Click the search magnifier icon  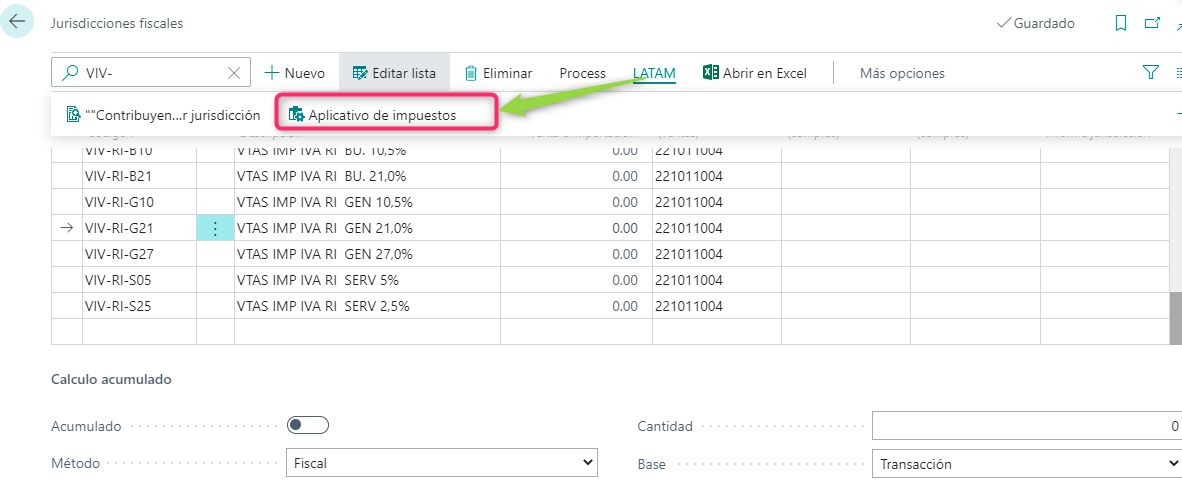click(70, 73)
